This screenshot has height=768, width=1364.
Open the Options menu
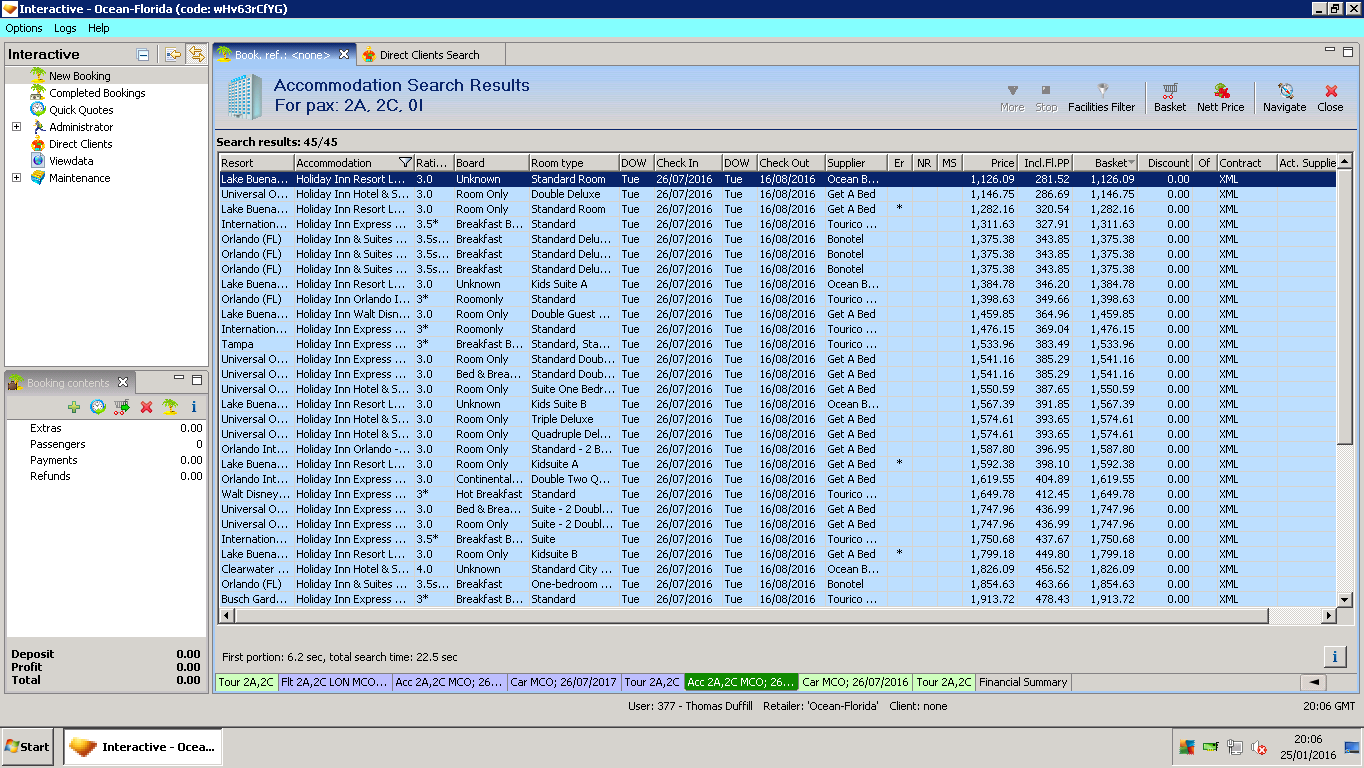point(24,28)
